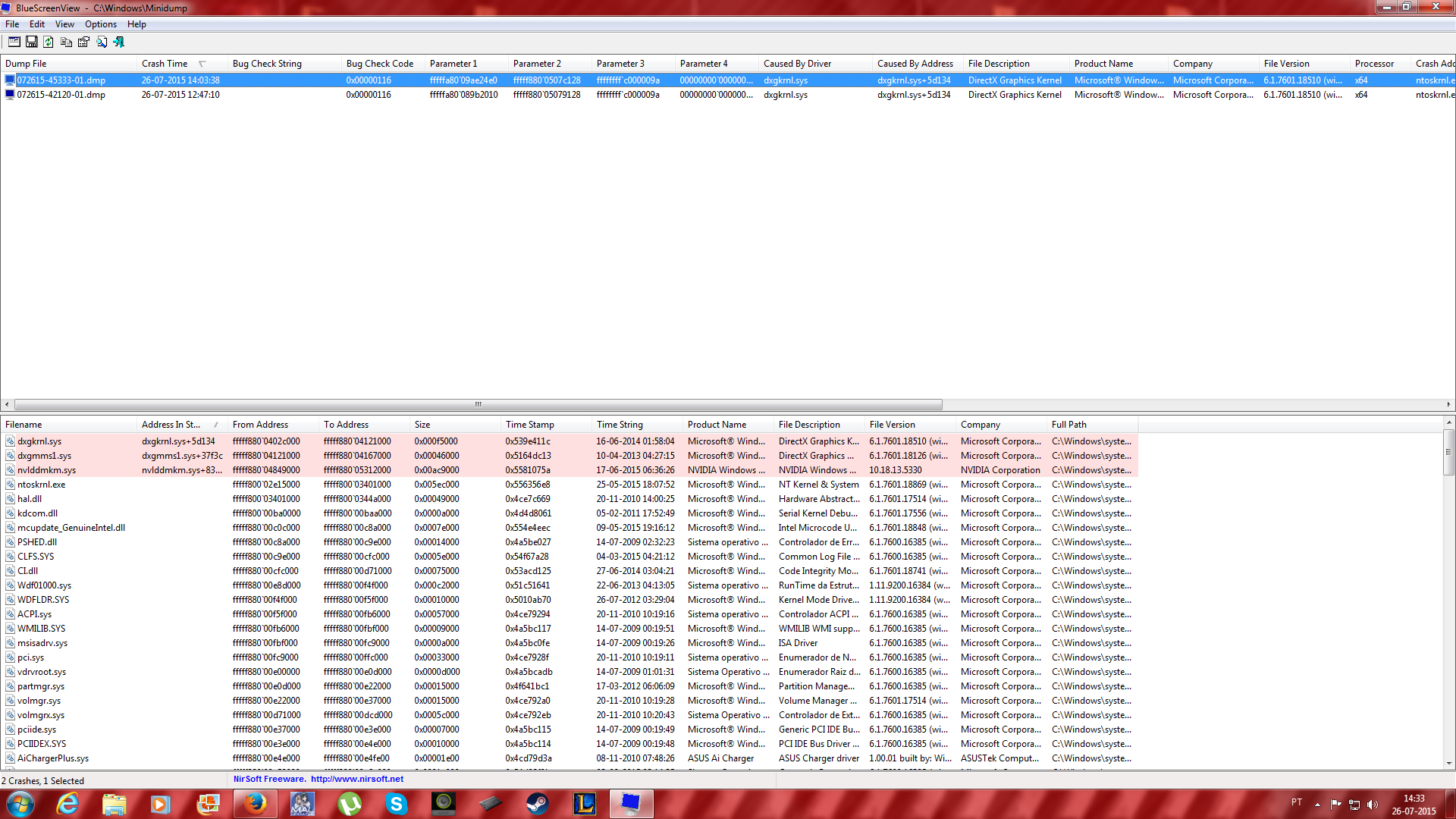Click the PT language indicator

pos(1297,802)
